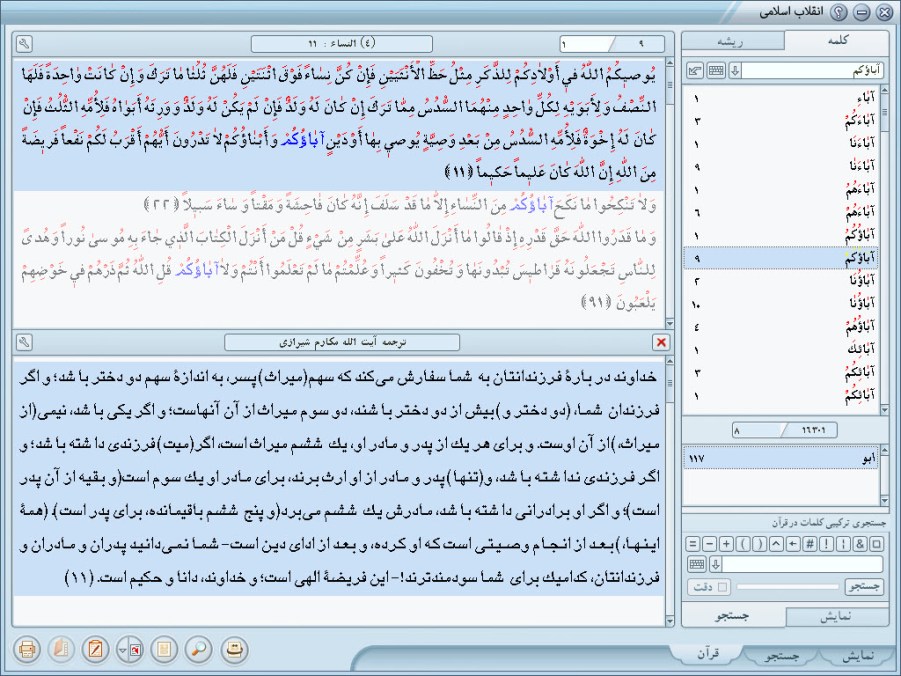
Task: Click the scroll-book icon right of the magnifier
Action: point(234,650)
